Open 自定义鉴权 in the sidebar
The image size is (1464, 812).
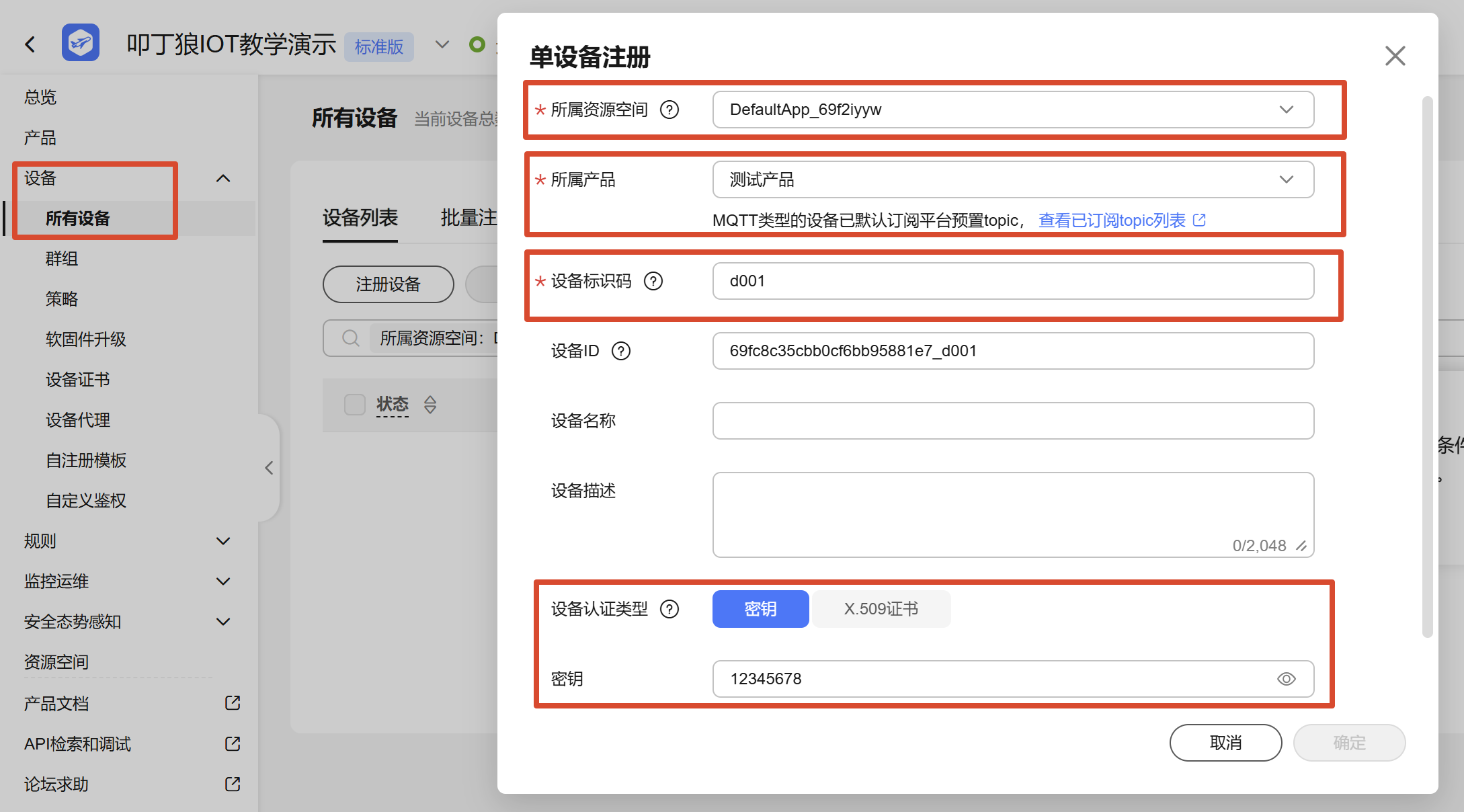click(x=86, y=501)
